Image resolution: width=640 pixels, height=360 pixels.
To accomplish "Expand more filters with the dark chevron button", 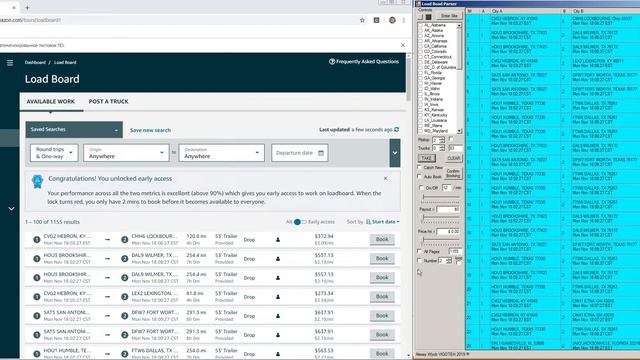I will click(395, 153).
